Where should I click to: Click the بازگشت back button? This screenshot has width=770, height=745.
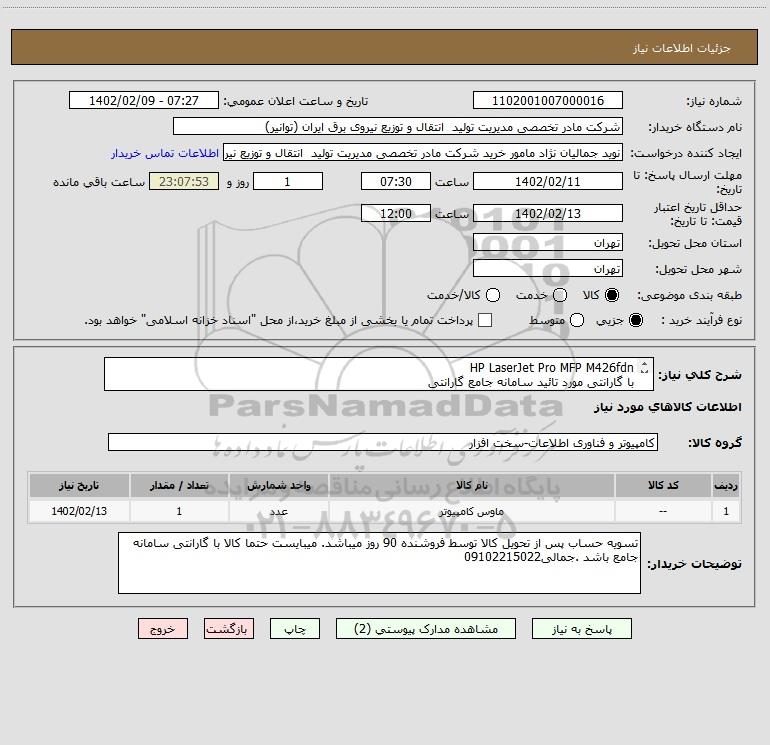(229, 629)
